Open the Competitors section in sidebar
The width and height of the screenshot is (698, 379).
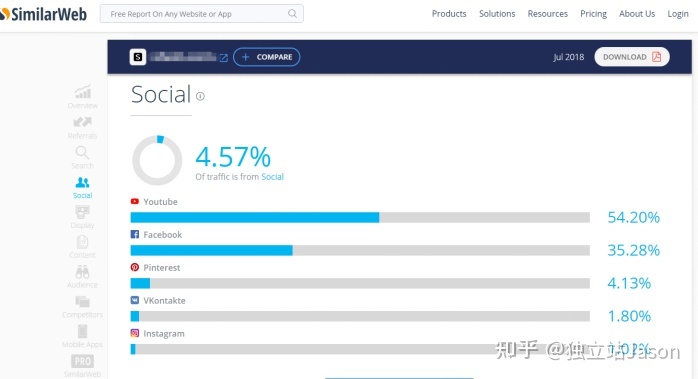82,307
